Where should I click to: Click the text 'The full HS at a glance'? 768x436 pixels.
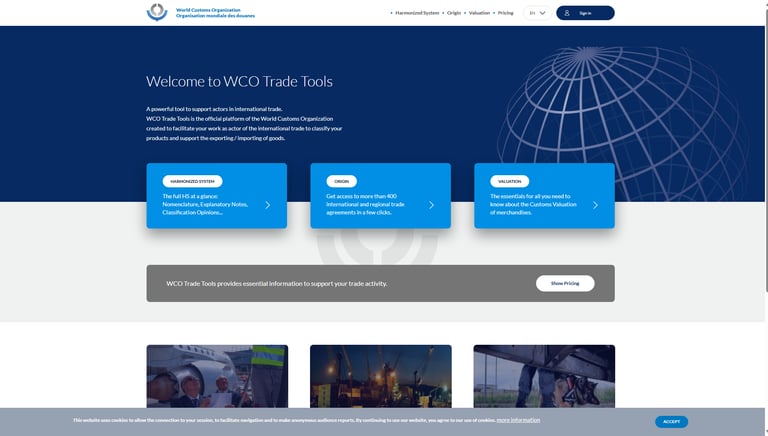click(x=190, y=196)
